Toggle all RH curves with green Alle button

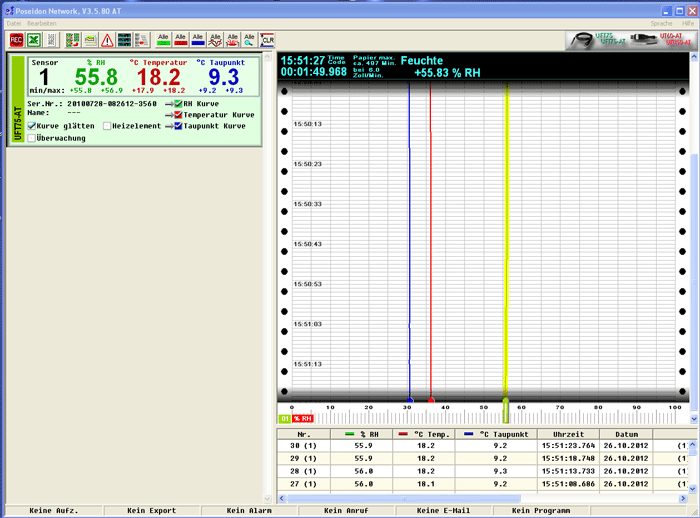coord(163,40)
